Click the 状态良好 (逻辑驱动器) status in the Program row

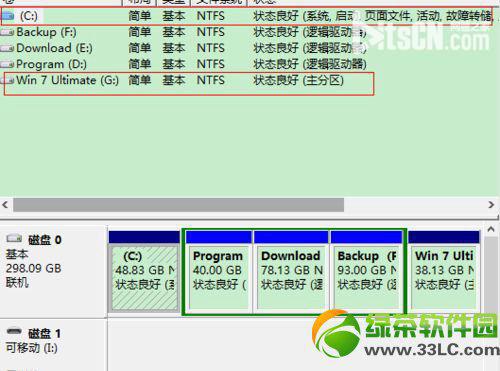click(310, 64)
